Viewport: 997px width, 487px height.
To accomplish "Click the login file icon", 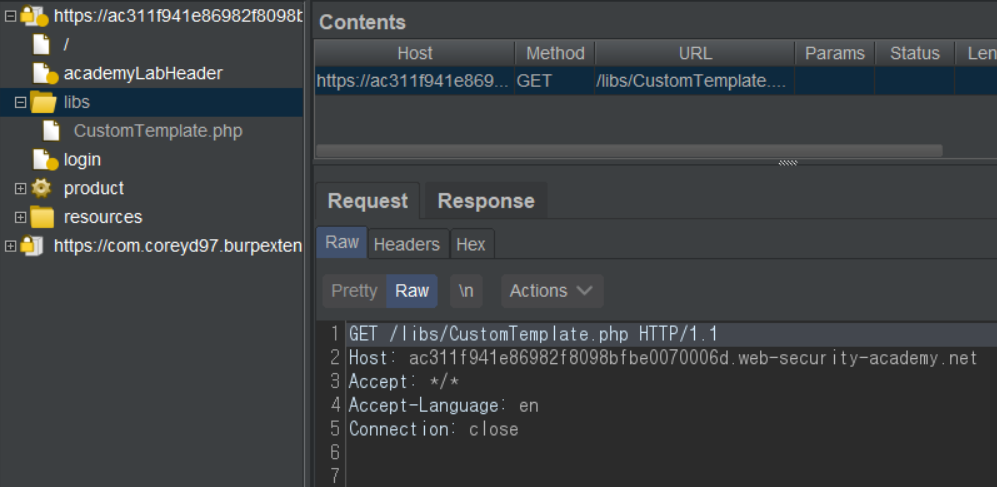I will [x=44, y=159].
